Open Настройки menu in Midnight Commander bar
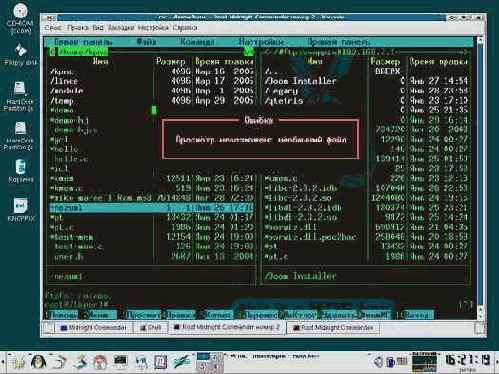 tap(261, 42)
